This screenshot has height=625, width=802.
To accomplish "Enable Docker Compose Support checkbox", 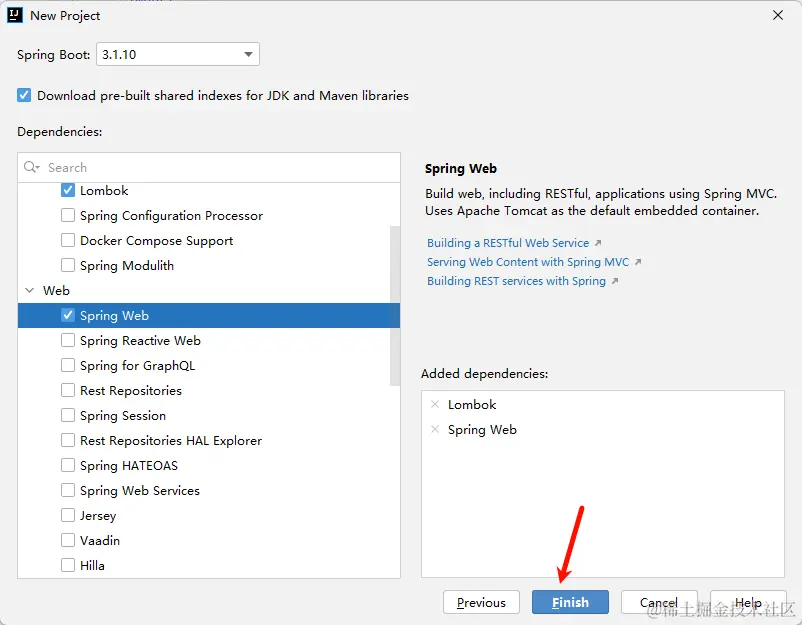I will point(68,240).
